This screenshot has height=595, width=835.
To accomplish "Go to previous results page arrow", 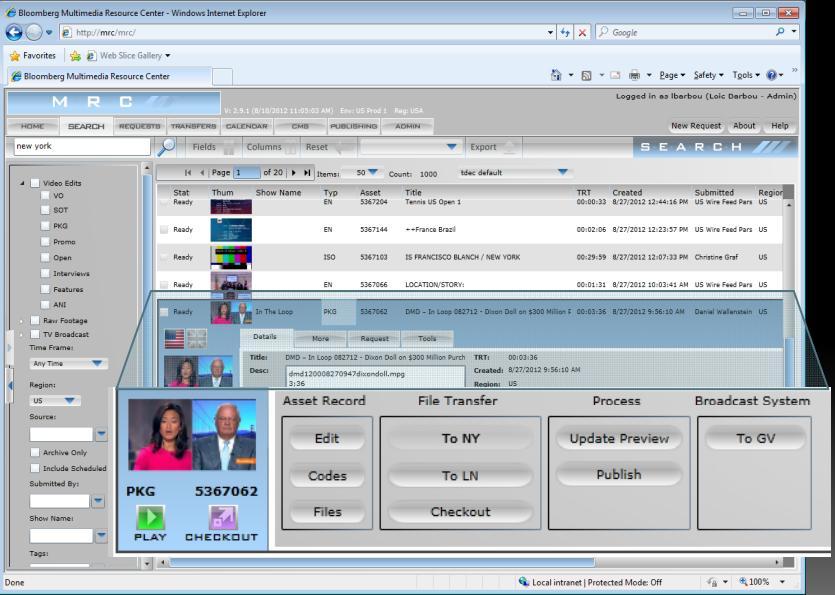I will click(202, 173).
